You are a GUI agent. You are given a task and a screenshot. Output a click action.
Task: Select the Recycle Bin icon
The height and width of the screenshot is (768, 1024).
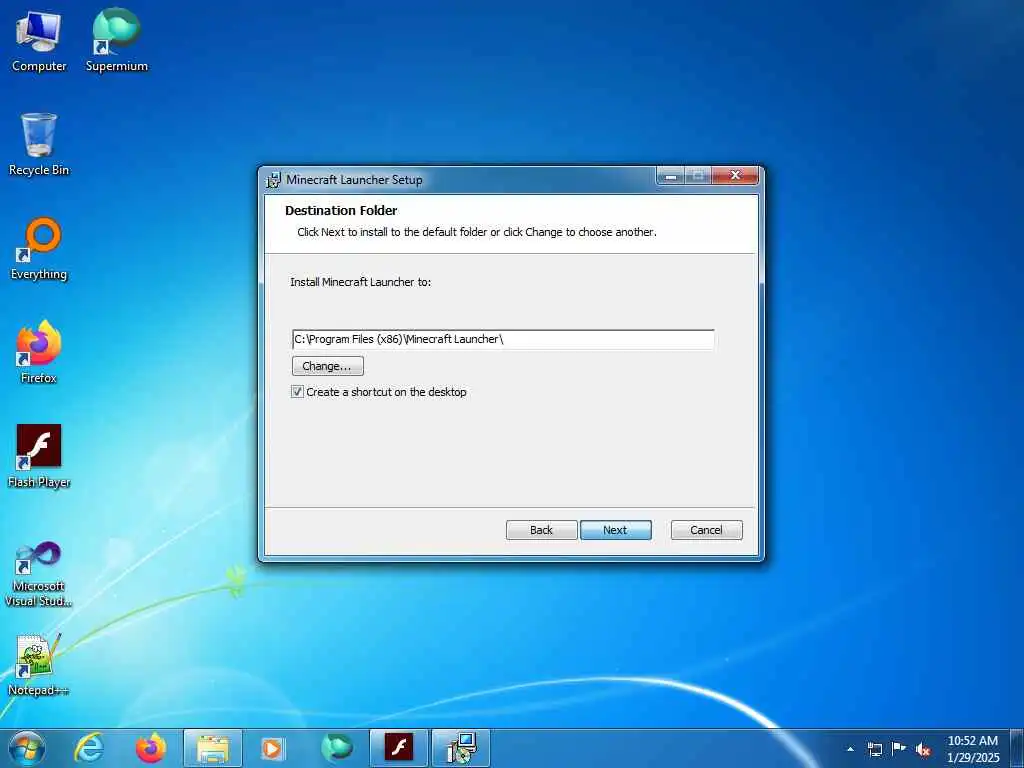point(39,144)
